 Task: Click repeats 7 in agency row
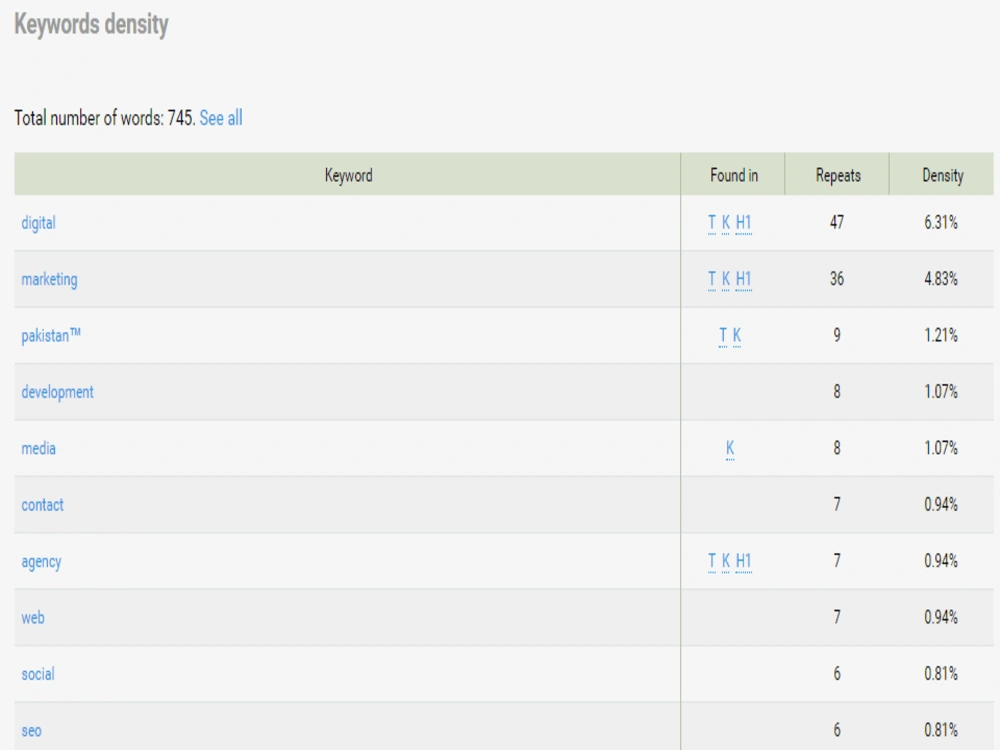(837, 561)
